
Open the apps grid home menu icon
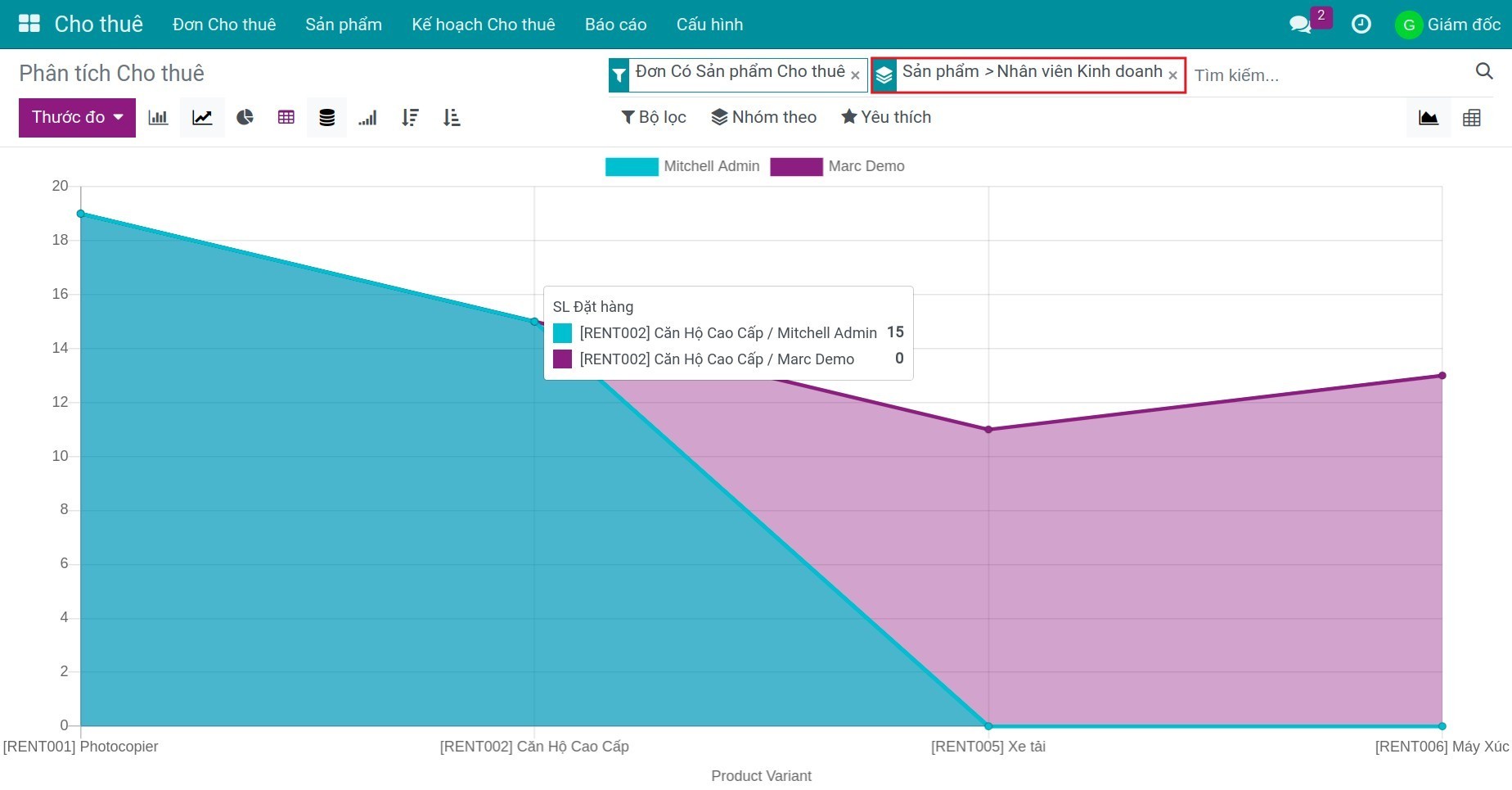coord(29,24)
